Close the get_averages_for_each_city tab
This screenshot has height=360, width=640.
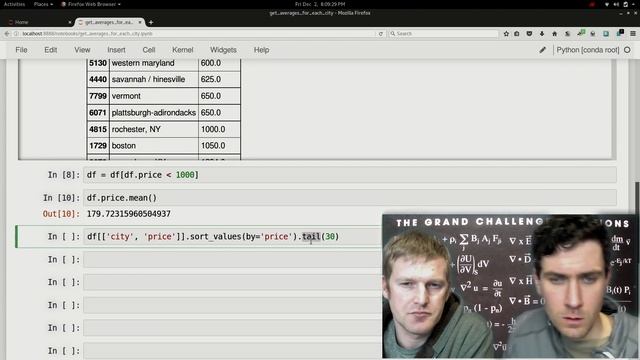140,22
